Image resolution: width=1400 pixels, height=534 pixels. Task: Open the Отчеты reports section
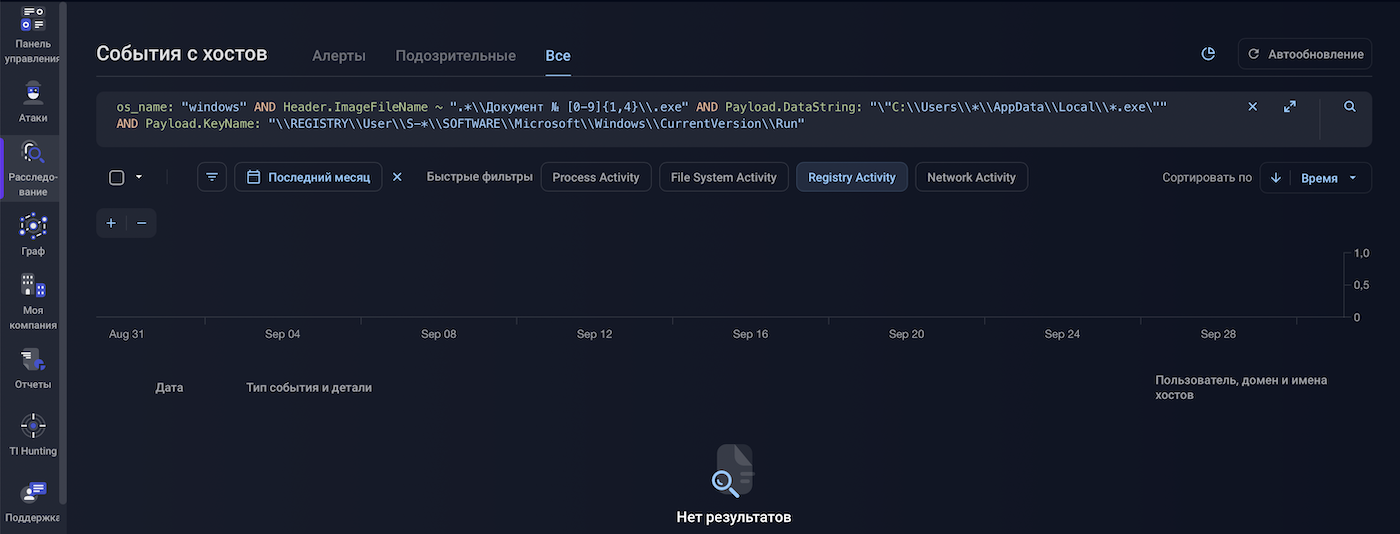tap(33, 367)
